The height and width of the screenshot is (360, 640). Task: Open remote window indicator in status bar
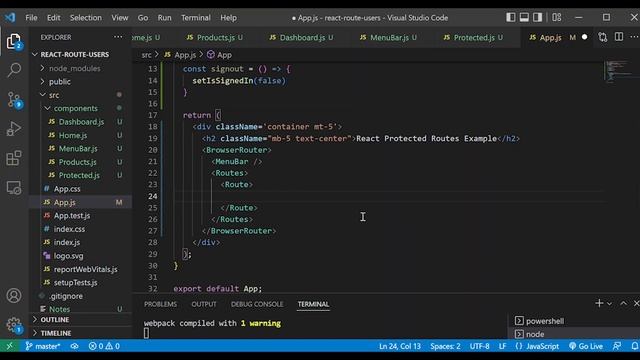pyautogui.click(x=9, y=346)
